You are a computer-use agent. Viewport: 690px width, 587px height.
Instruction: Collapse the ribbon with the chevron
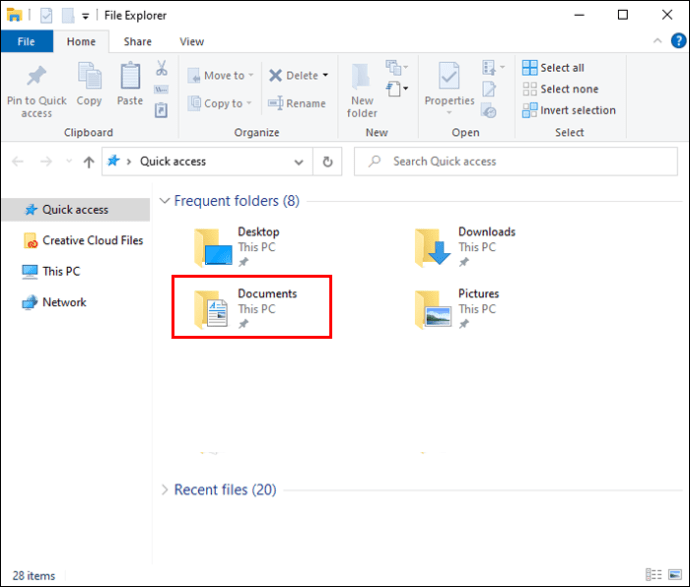pyautogui.click(x=657, y=40)
